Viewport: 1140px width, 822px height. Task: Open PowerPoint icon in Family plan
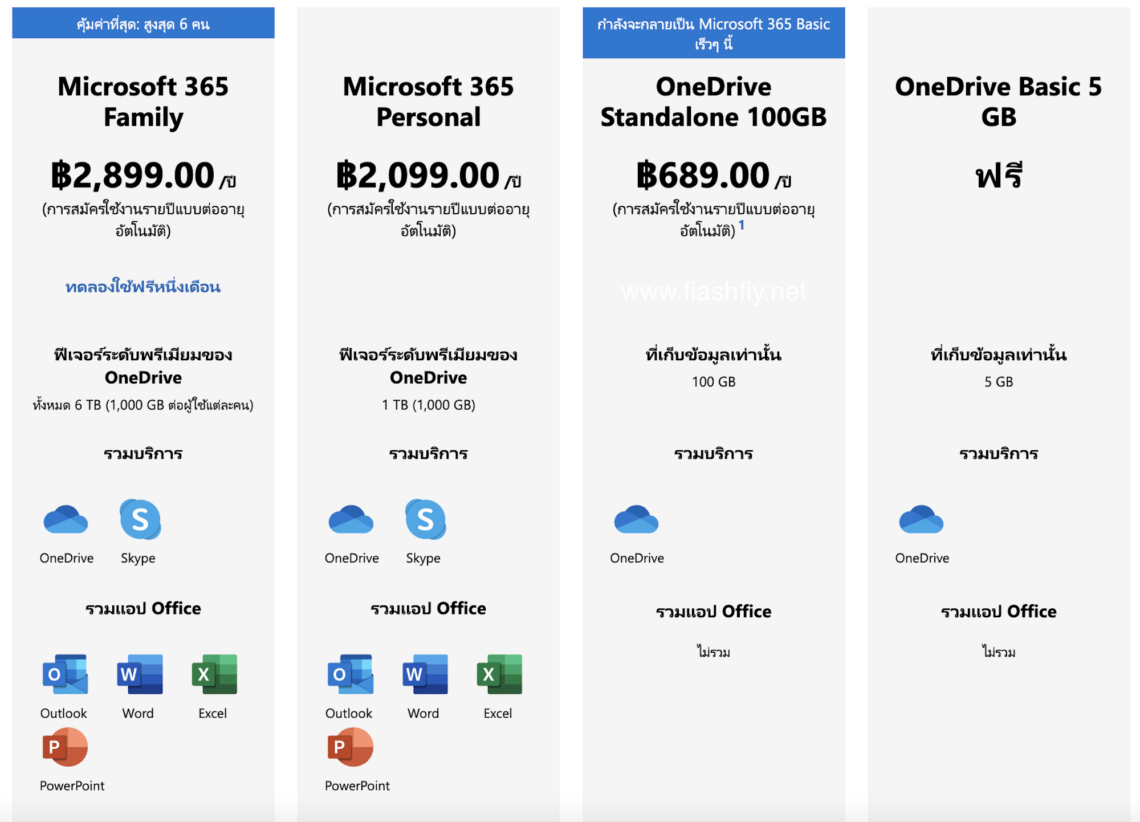click(65, 748)
